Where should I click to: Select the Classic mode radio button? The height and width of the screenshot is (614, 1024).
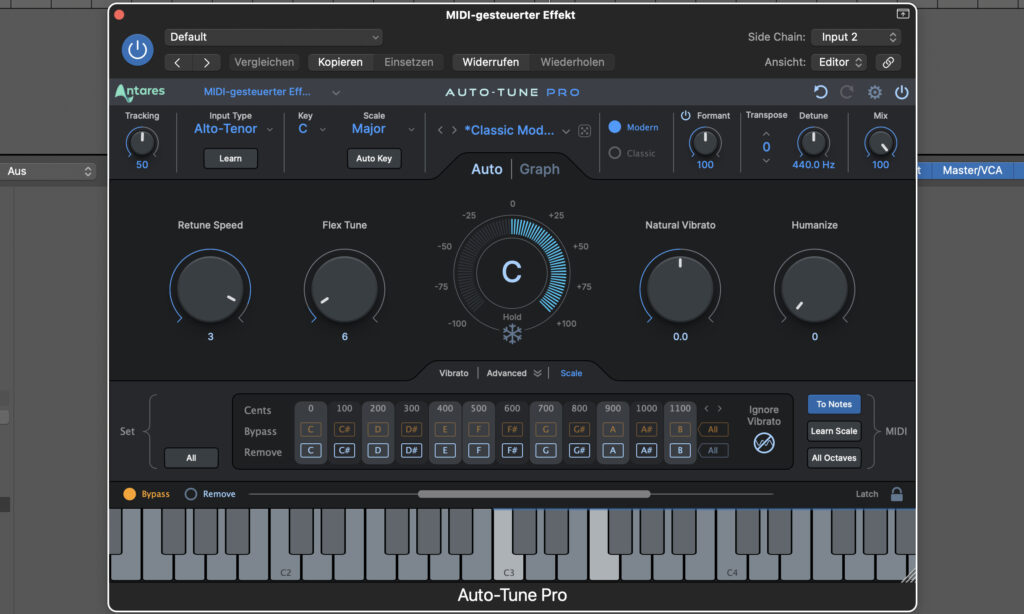615,153
